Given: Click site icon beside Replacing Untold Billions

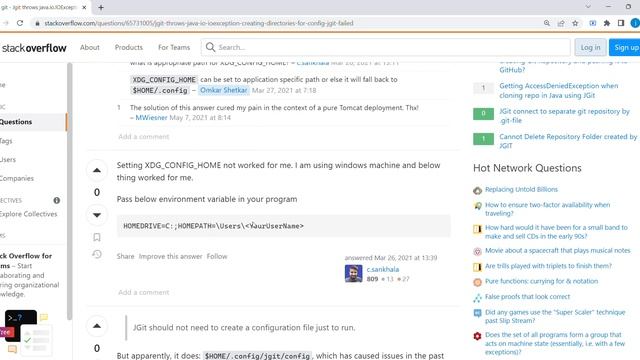Looking at the screenshot, I should [x=477, y=190].
